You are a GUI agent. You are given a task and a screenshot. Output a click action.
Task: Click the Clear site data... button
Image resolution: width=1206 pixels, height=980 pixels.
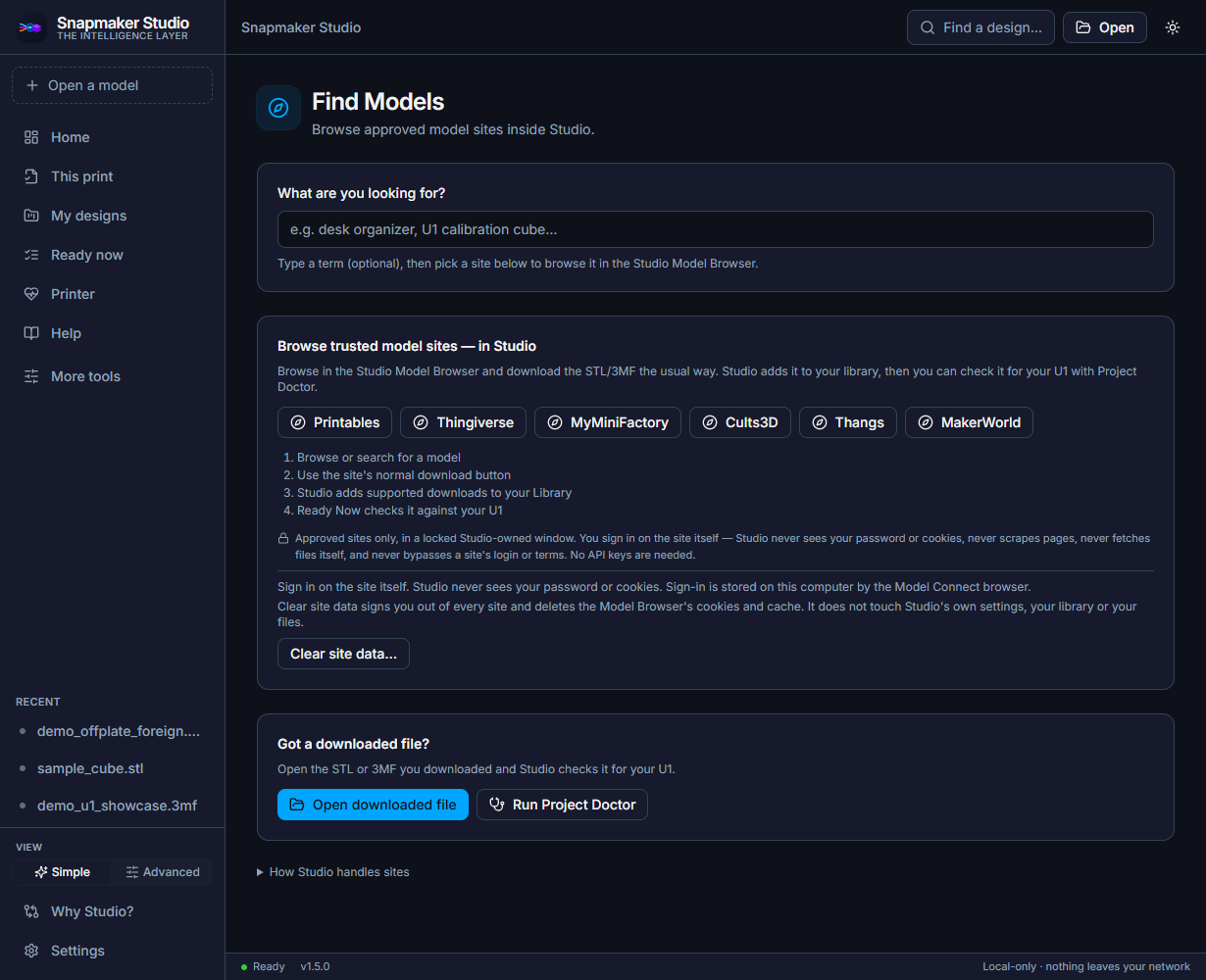pyautogui.click(x=343, y=654)
